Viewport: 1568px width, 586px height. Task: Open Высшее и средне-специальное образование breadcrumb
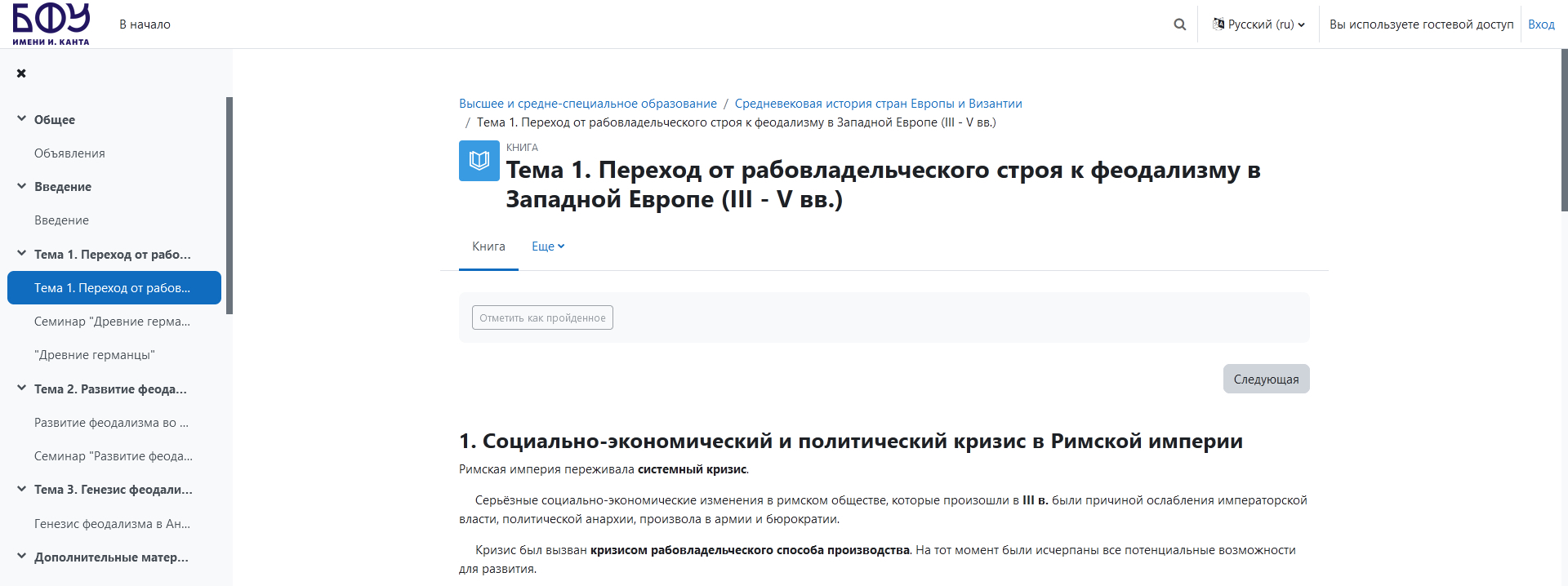click(588, 104)
